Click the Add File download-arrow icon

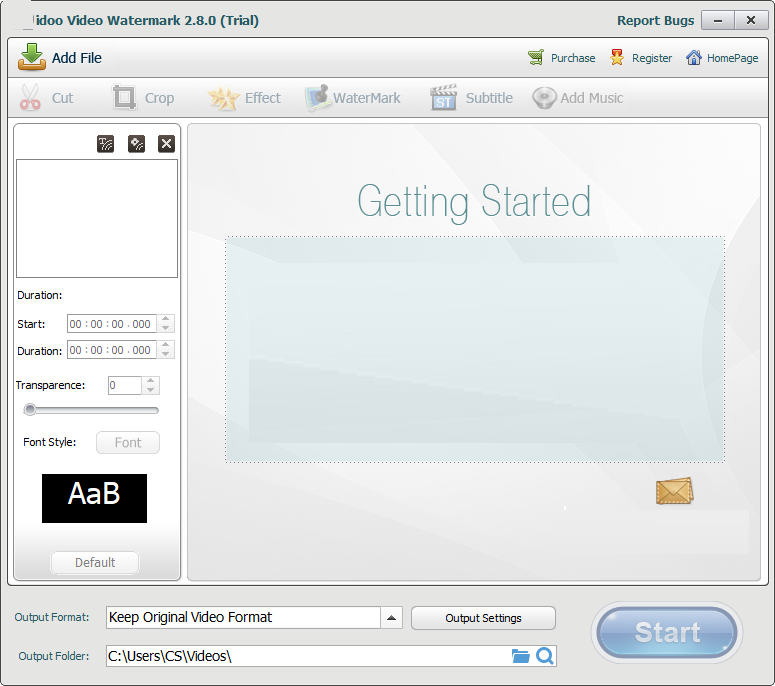[x=32, y=57]
